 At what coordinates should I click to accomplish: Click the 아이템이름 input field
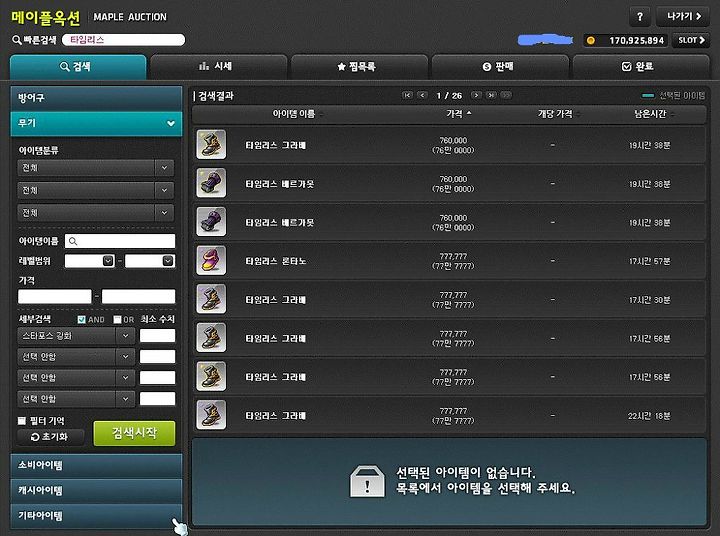[x=120, y=241]
